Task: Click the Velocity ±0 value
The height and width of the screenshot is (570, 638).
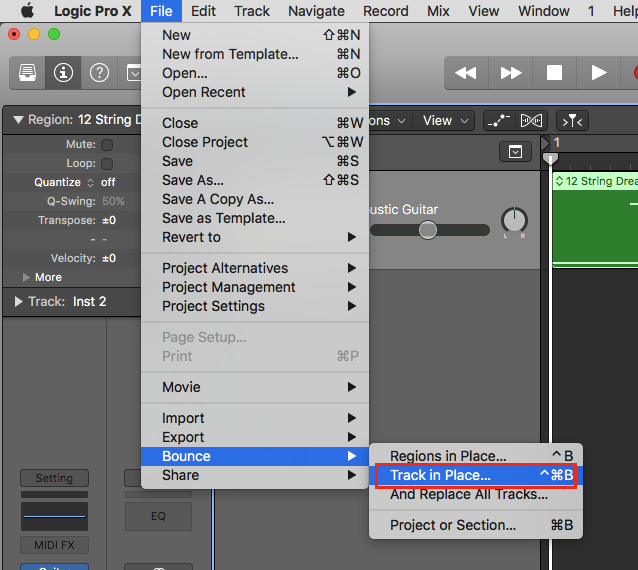Action: pos(109,258)
